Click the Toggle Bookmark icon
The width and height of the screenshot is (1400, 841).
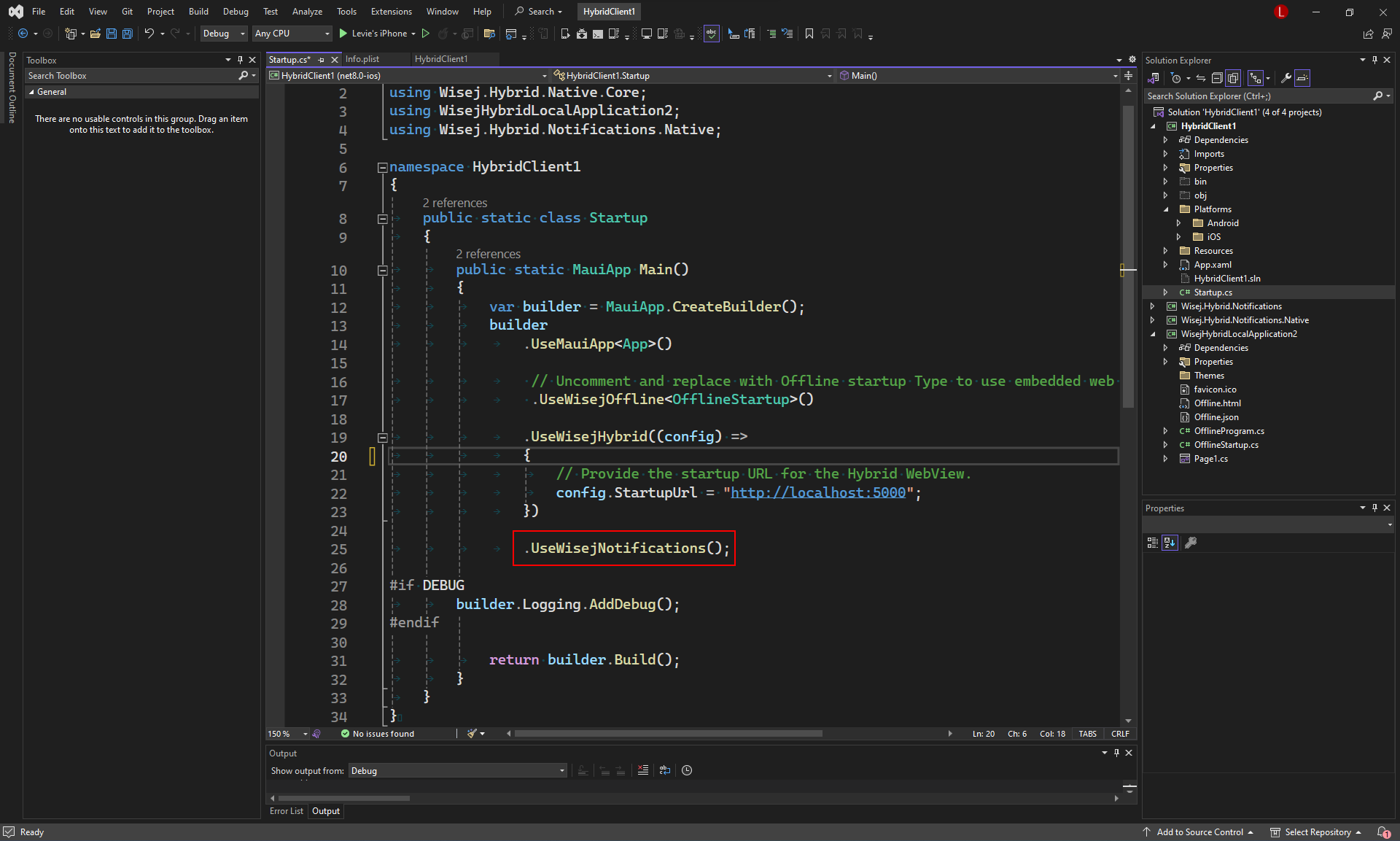809,34
